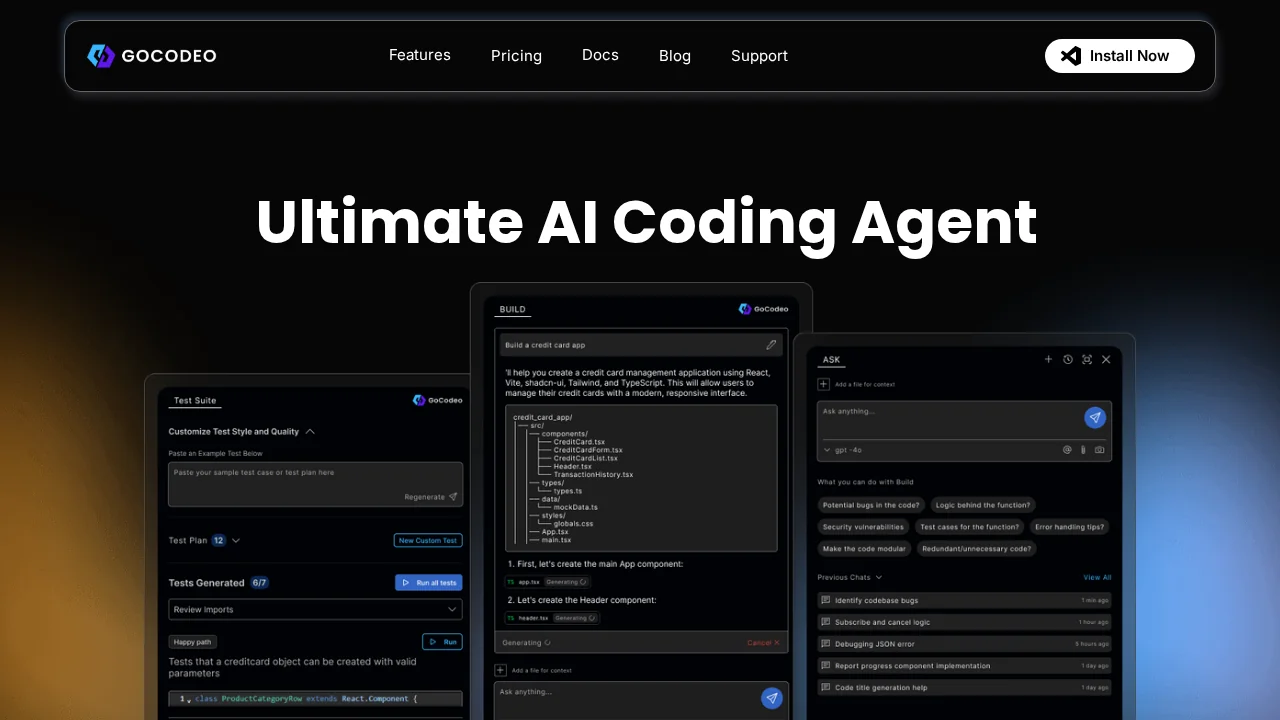Open chat history using the clock icon
This screenshot has width=1280, height=720.
tap(1067, 359)
